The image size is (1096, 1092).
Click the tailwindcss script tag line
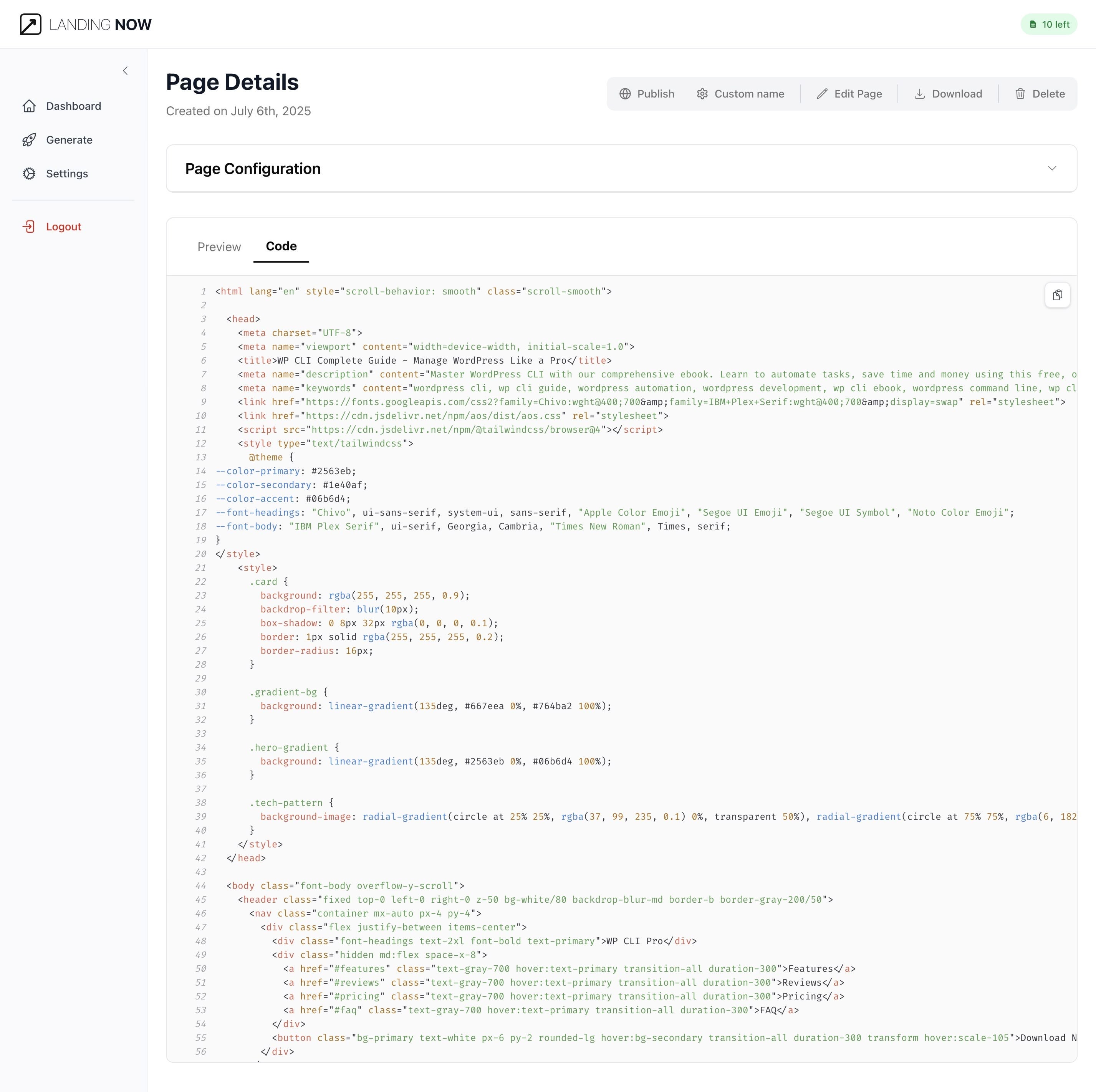point(450,430)
